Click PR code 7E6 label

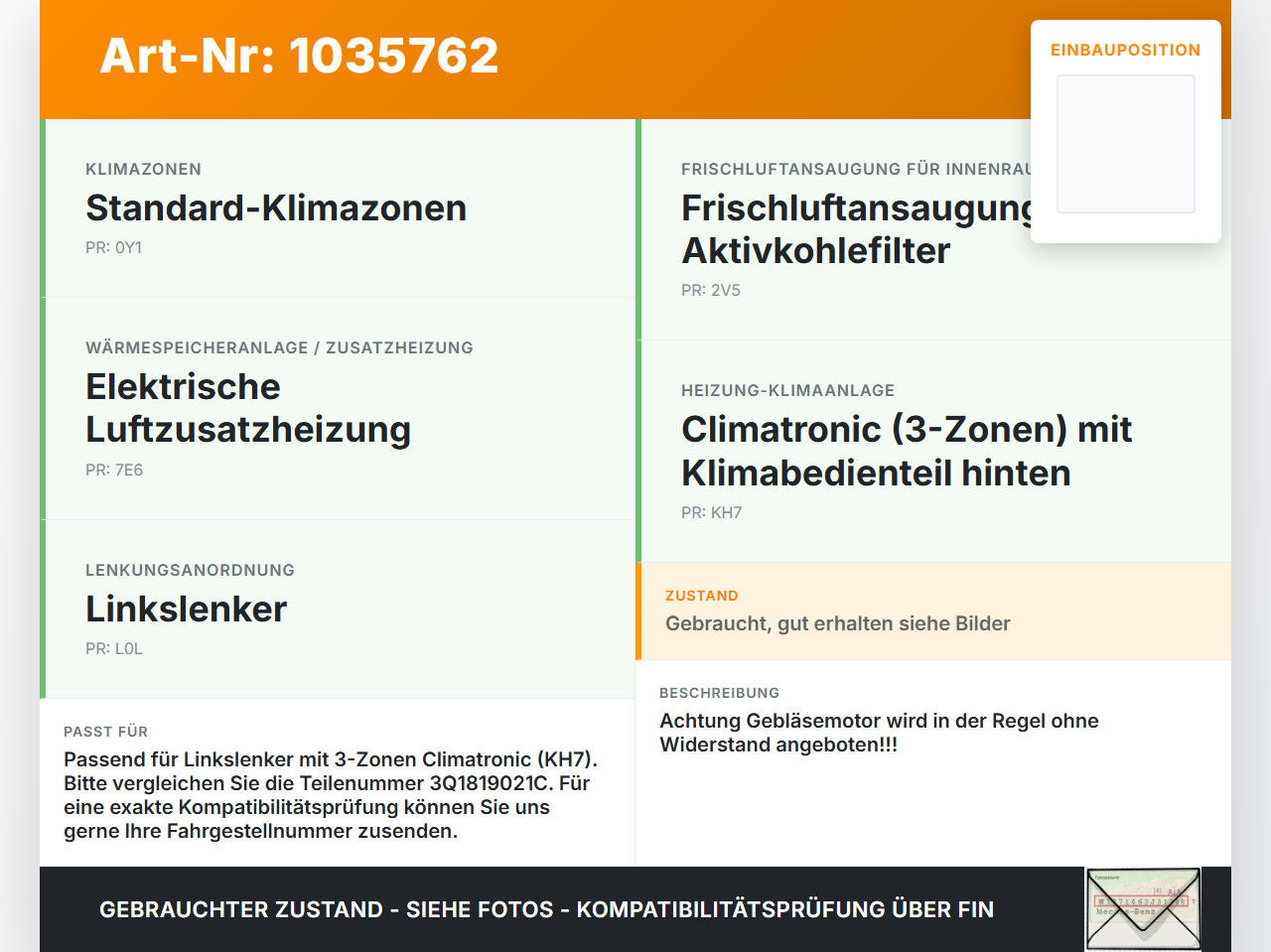[114, 471]
